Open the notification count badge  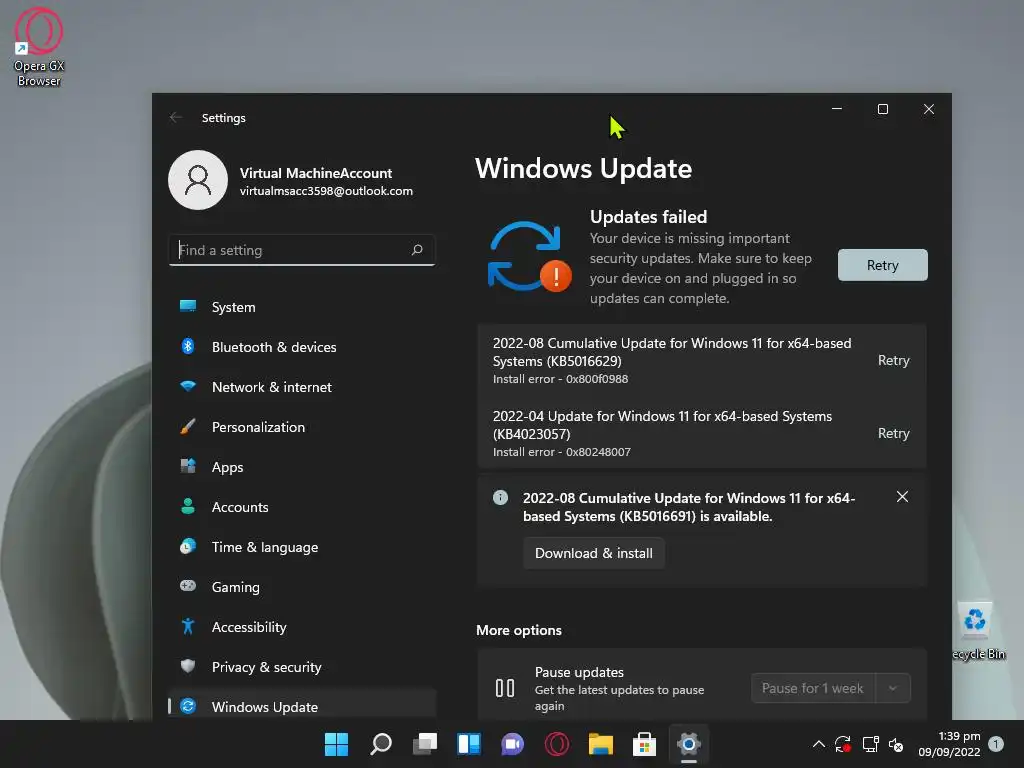pos(996,743)
